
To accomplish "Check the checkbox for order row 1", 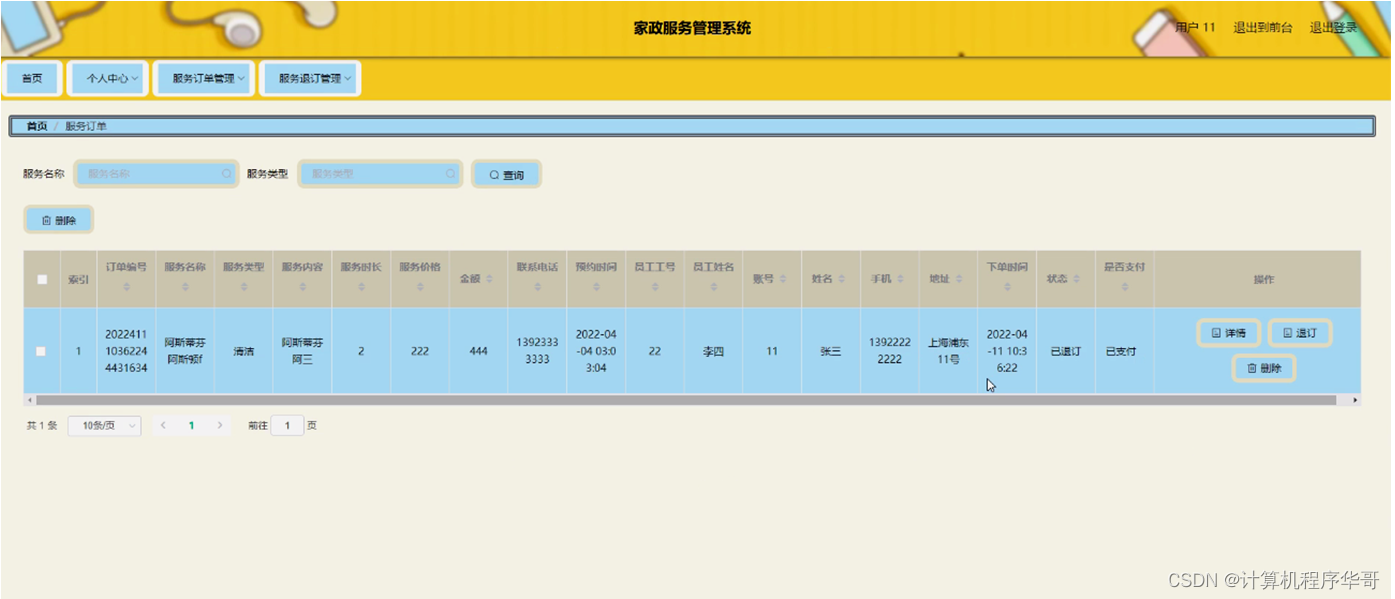I will pos(41,351).
